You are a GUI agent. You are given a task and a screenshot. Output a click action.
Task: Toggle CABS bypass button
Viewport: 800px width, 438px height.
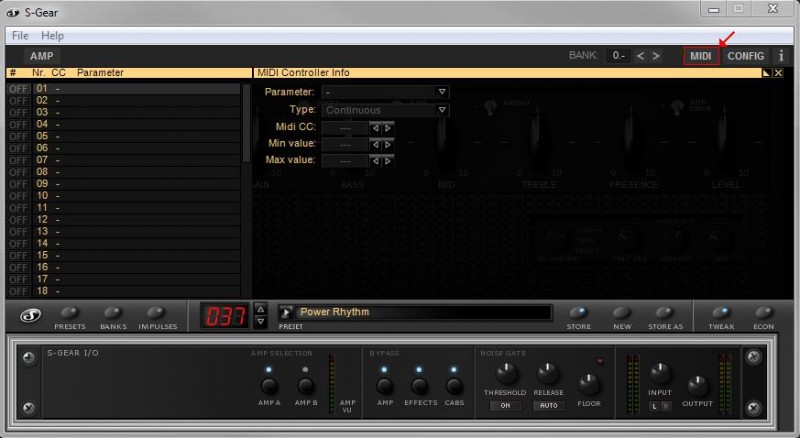click(x=454, y=386)
